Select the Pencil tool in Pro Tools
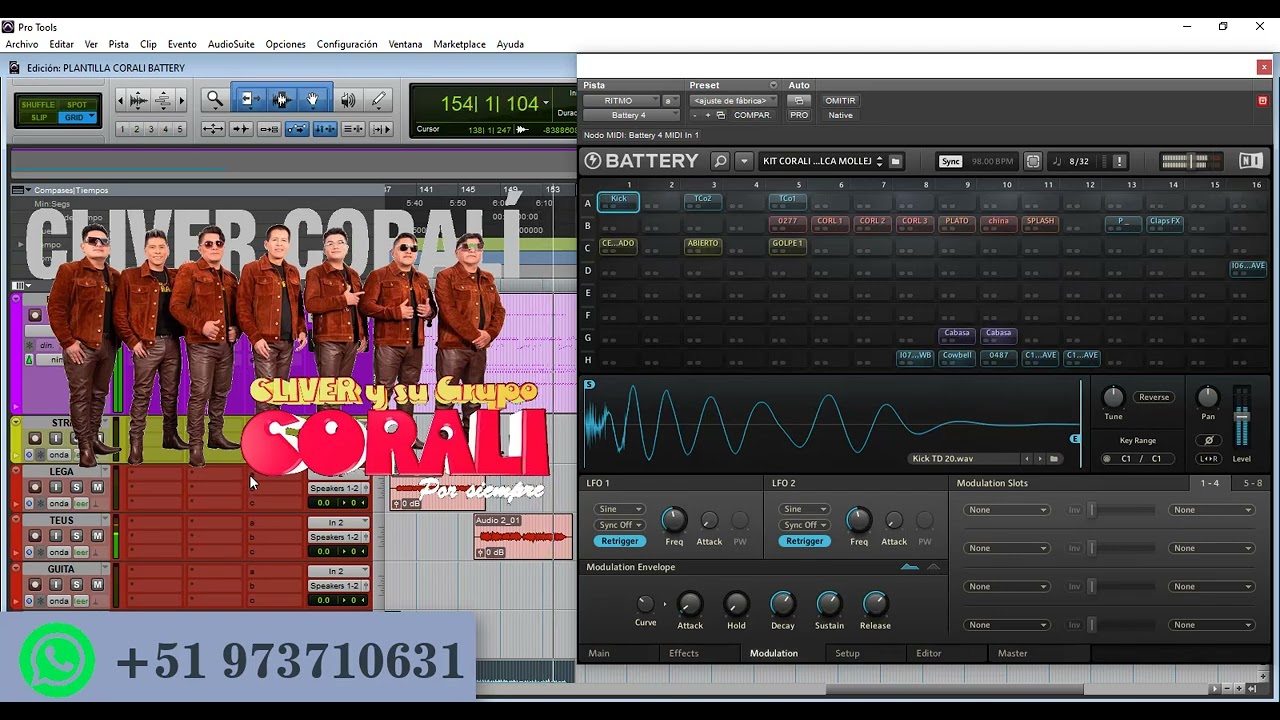Screen dimensions: 1280x720 coord(378,100)
